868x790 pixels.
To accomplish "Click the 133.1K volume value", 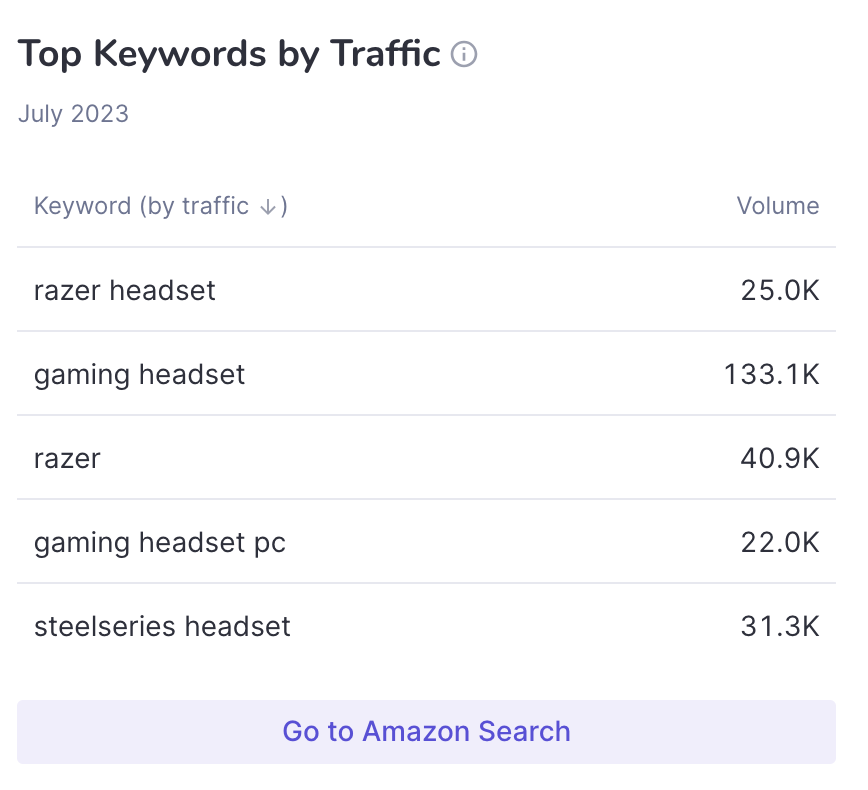I will [x=772, y=374].
